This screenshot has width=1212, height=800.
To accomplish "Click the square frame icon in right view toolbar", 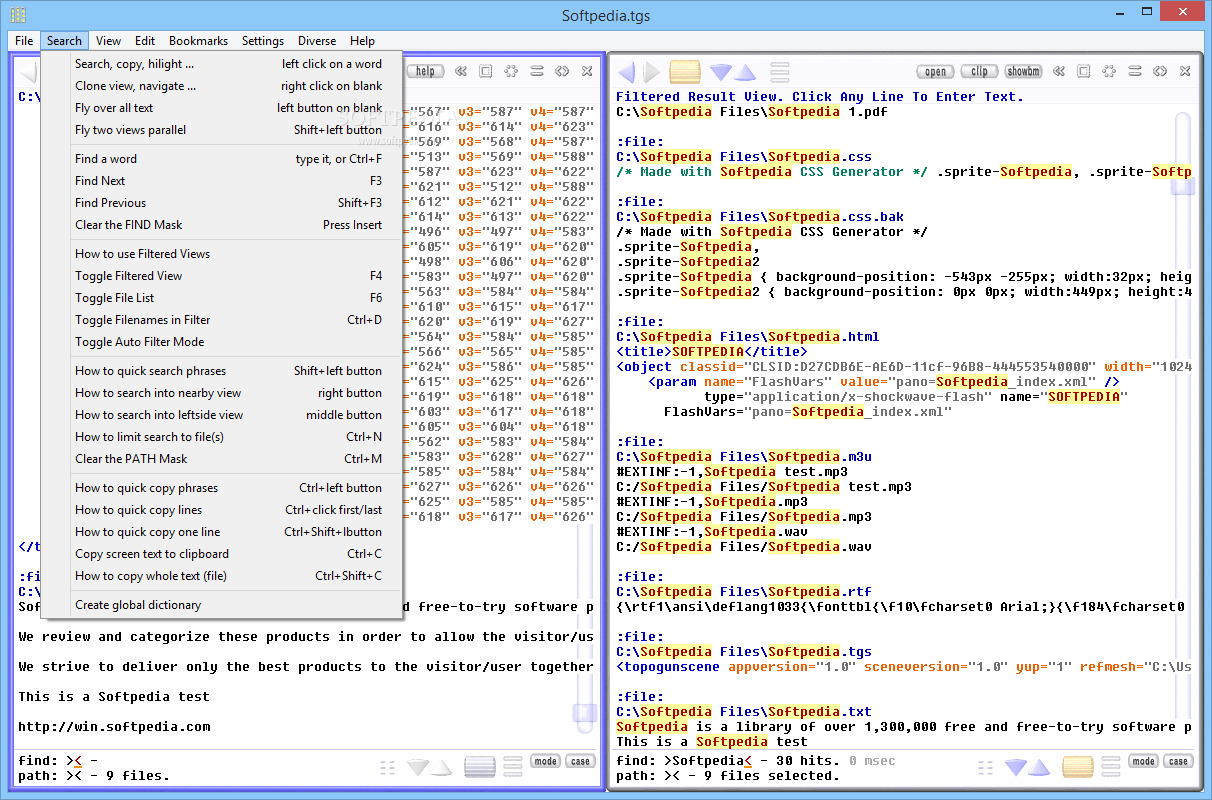I will point(1084,72).
